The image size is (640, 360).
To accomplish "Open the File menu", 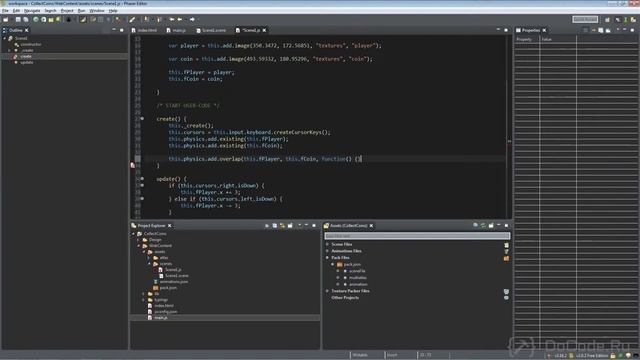I will 5,11.
